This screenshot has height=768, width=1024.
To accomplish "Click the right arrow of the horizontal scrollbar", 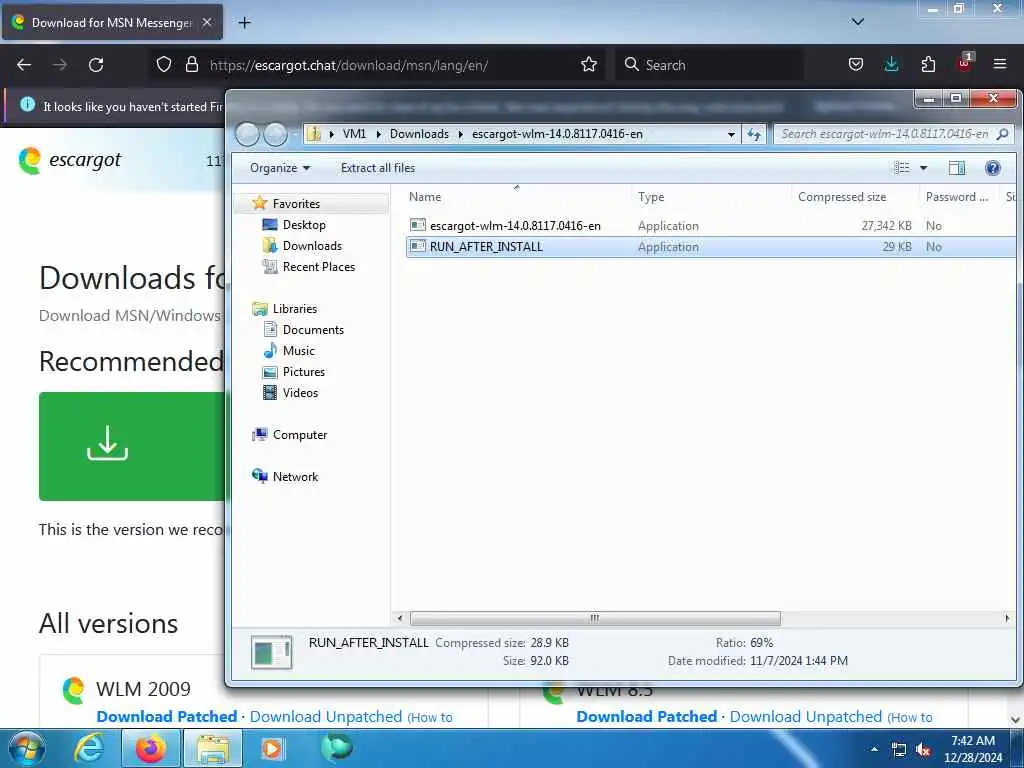I will pyautogui.click(x=1006, y=618).
